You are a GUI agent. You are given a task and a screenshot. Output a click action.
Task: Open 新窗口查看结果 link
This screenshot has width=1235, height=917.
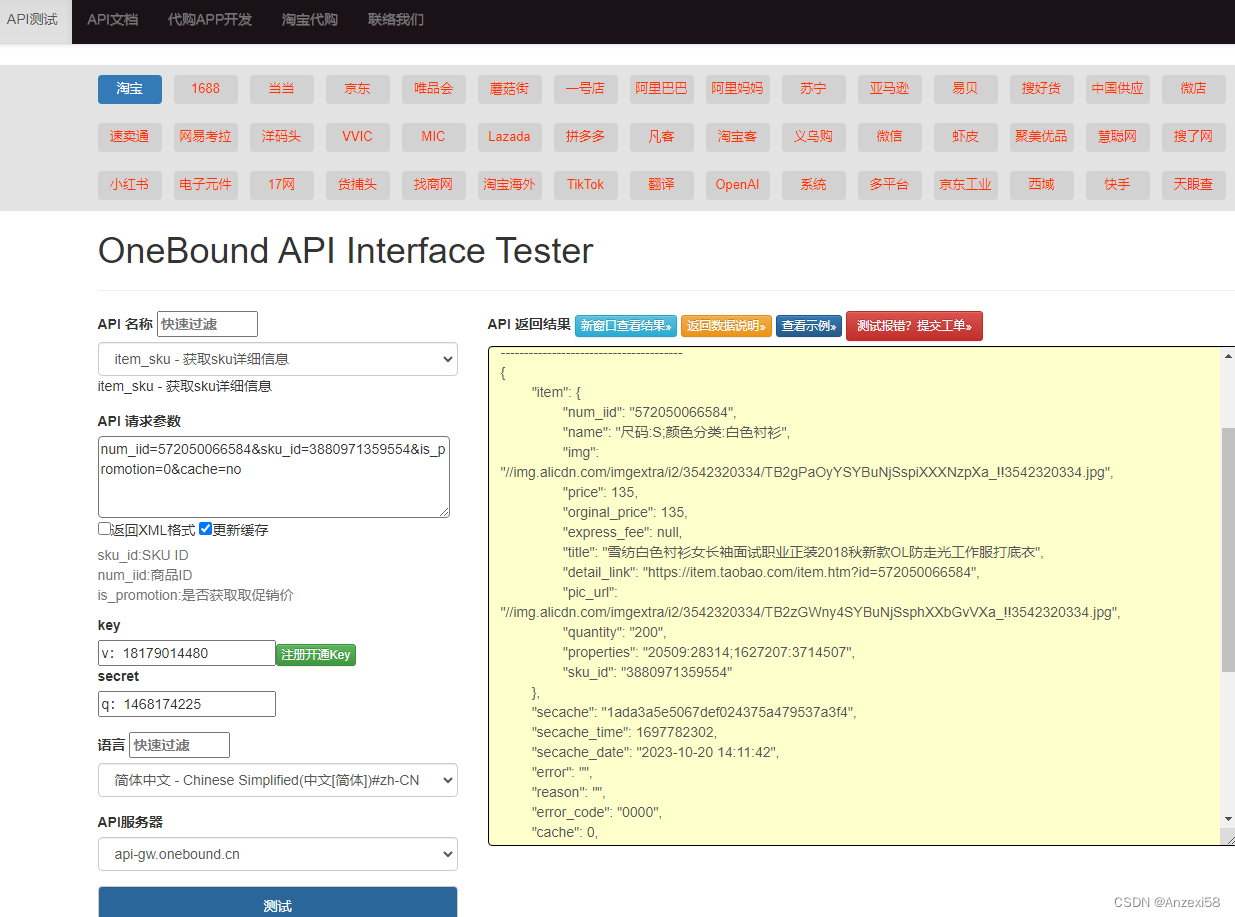(626, 326)
